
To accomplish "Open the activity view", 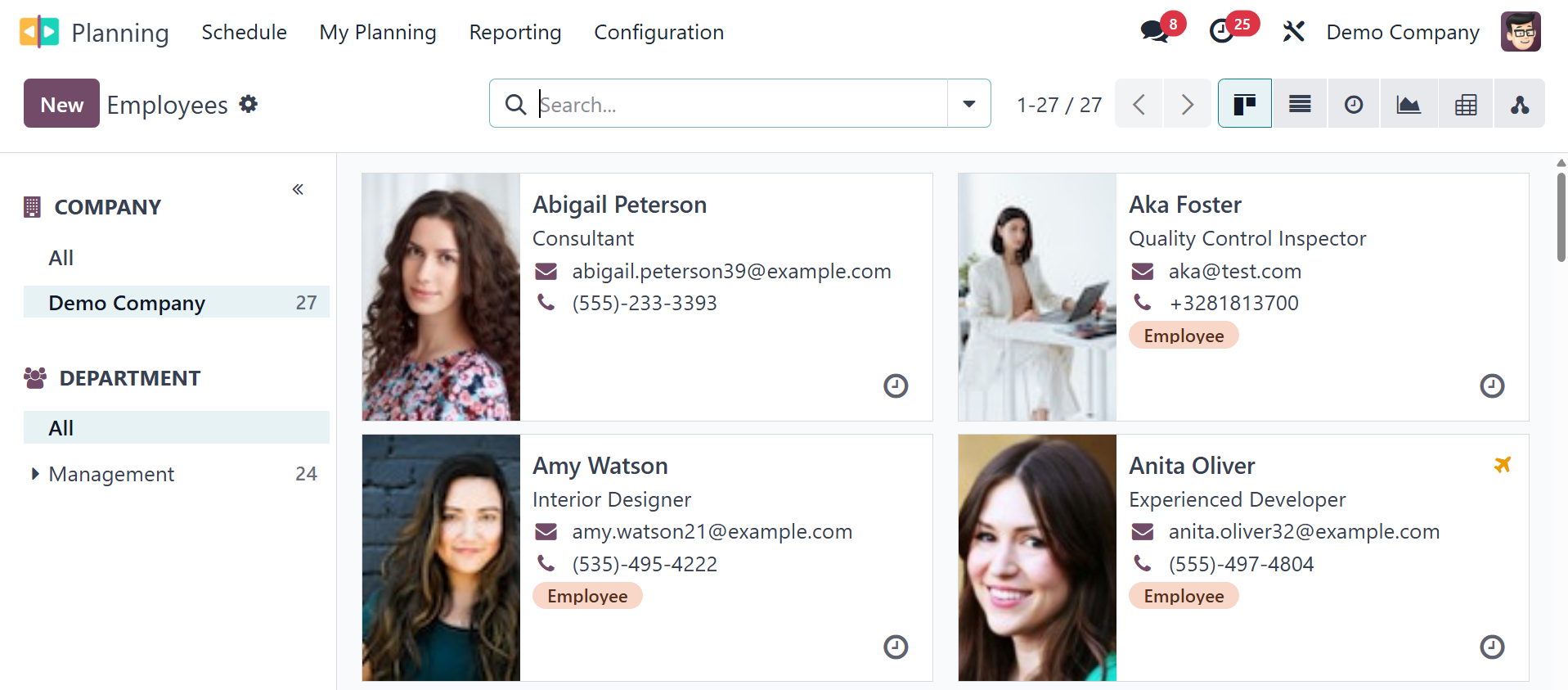I will click(1354, 104).
